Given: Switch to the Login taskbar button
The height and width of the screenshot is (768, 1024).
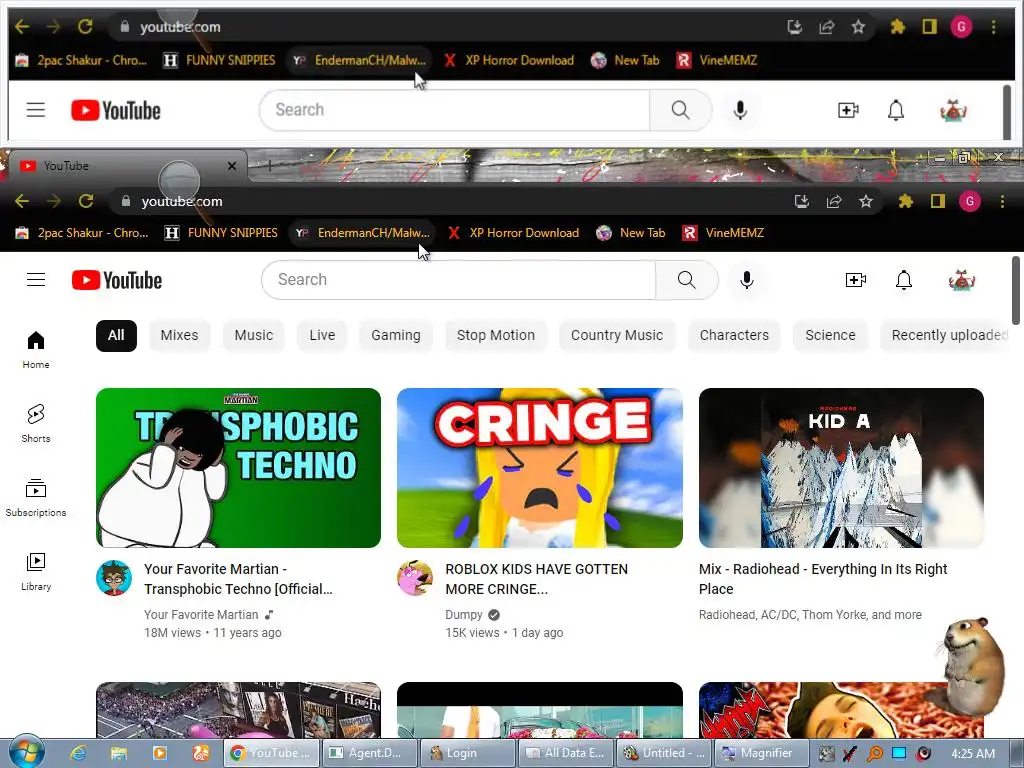Looking at the screenshot, I should (x=468, y=753).
